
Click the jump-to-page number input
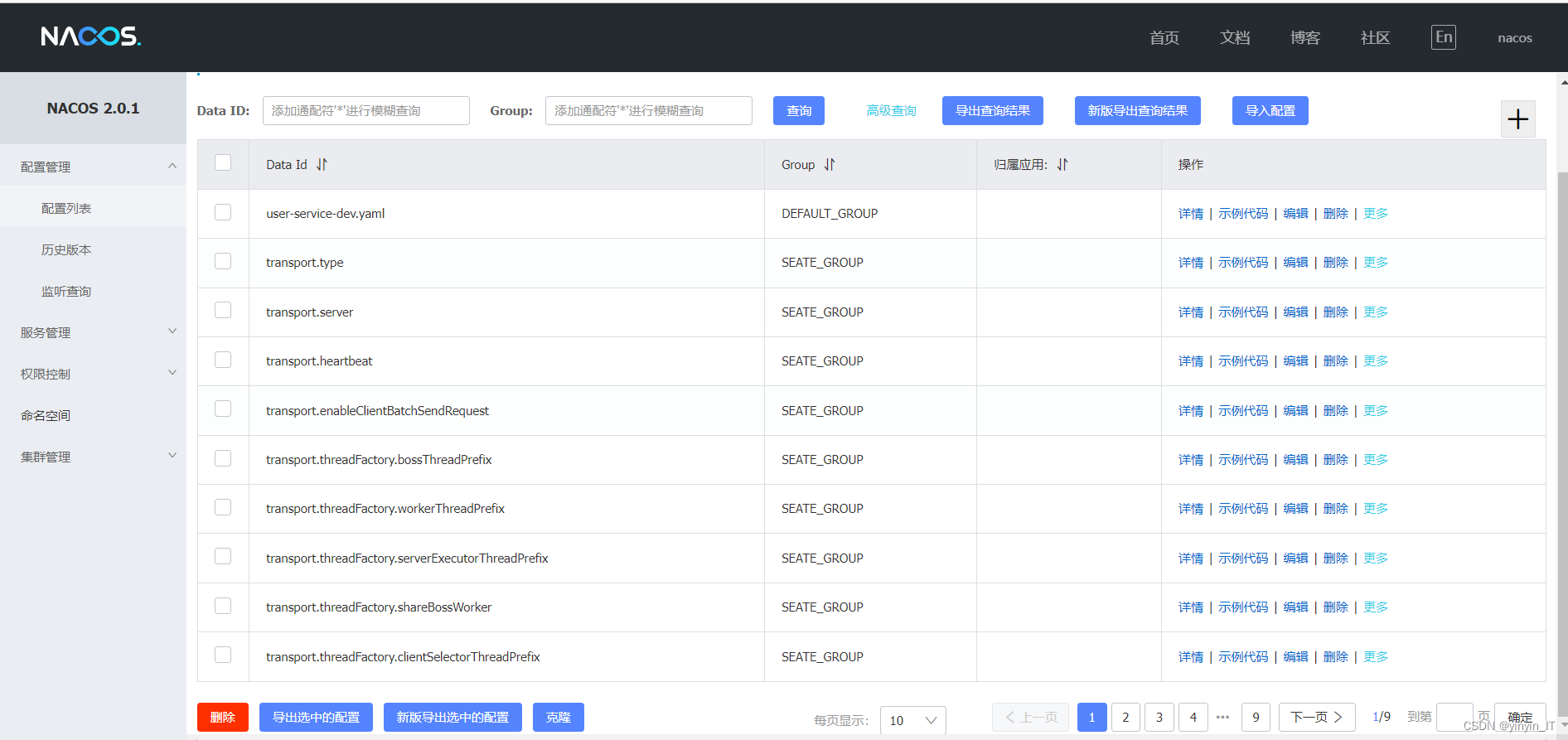coord(1454,718)
